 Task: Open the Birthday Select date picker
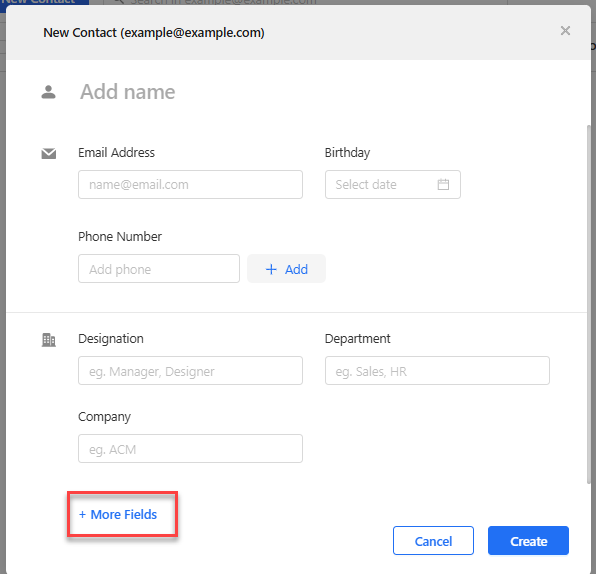click(393, 184)
